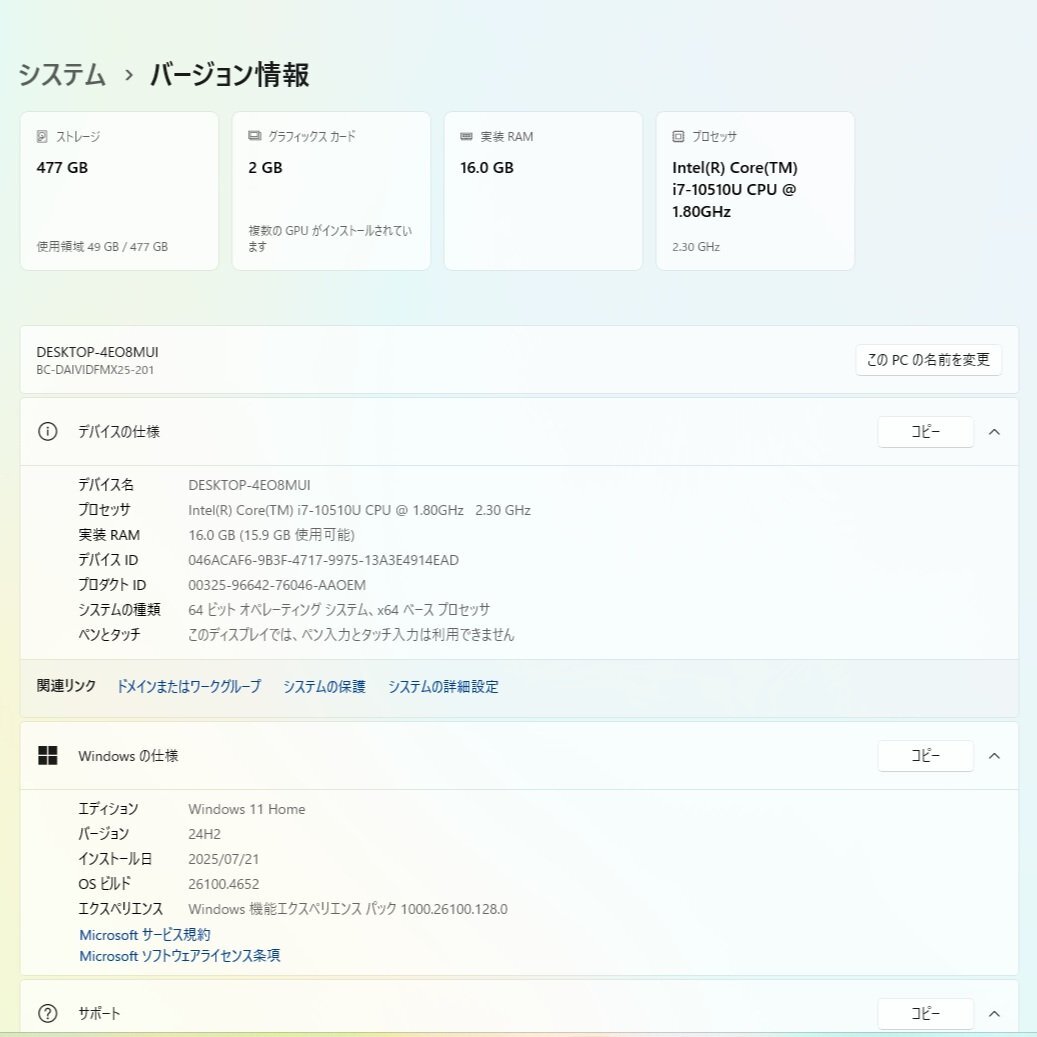Open the プロセッサ i7-10510U card
This screenshot has height=1037, width=1037.
click(755, 190)
